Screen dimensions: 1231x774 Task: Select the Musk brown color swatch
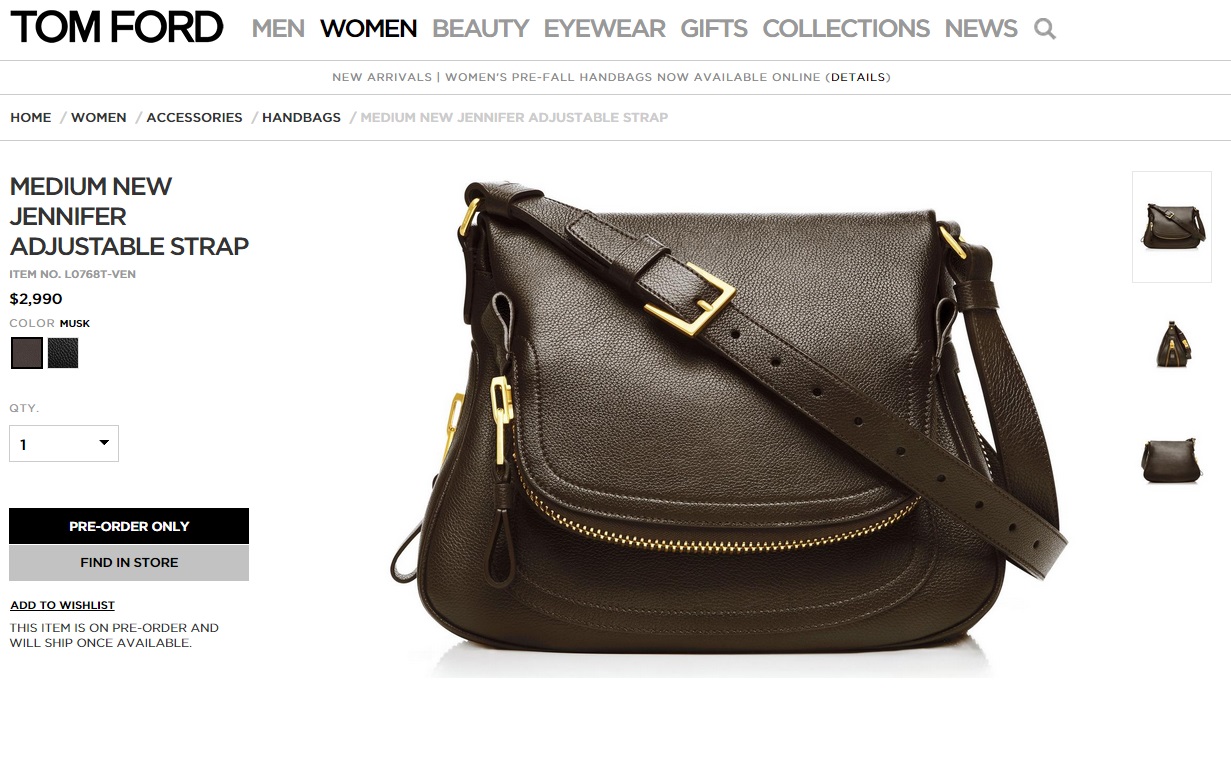point(27,353)
